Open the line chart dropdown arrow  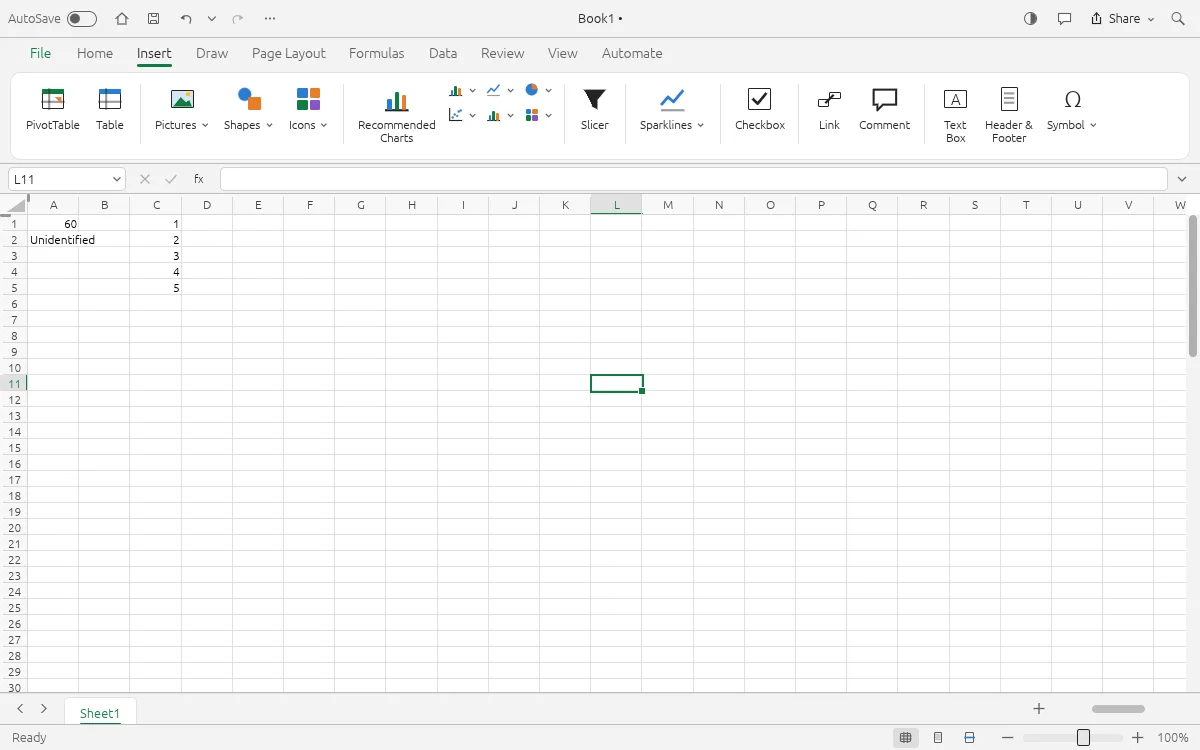[510, 90]
